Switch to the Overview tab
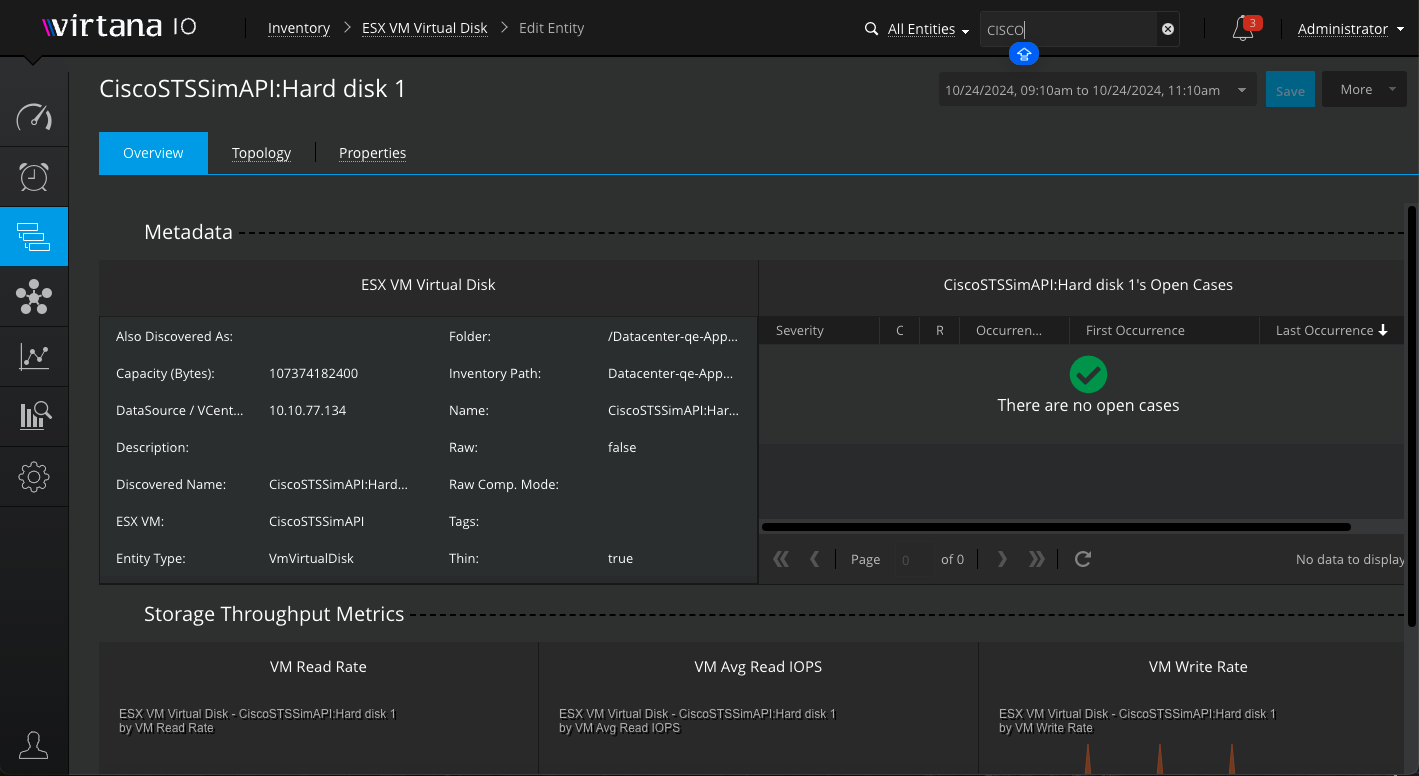Image resolution: width=1419 pixels, height=776 pixels. click(153, 153)
